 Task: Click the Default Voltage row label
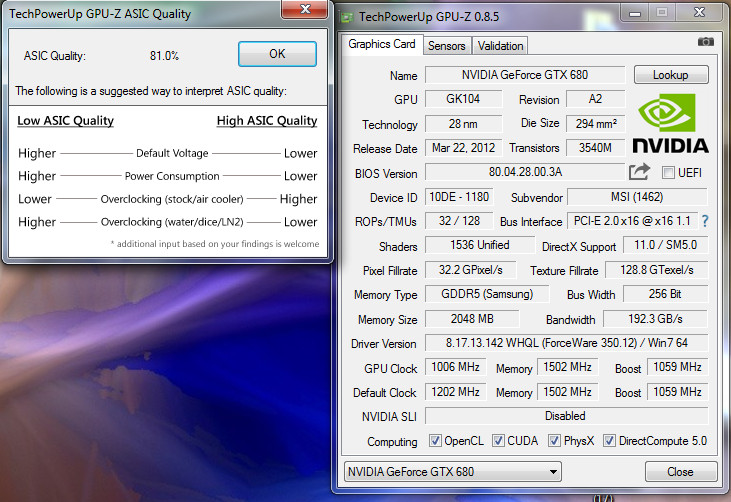coord(172,153)
